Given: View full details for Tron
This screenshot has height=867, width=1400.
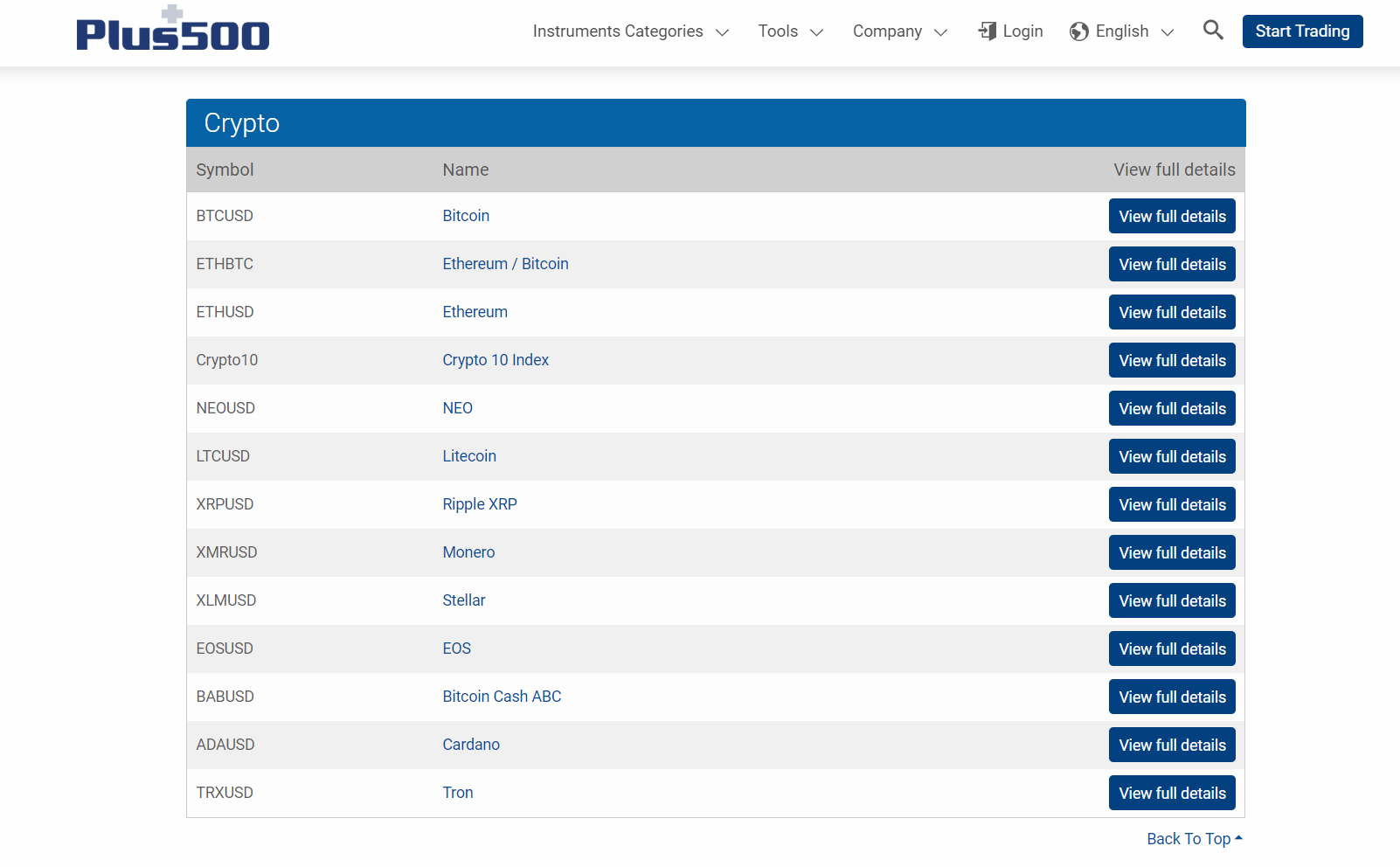Looking at the screenshot, I should (x=1172, y=793).
